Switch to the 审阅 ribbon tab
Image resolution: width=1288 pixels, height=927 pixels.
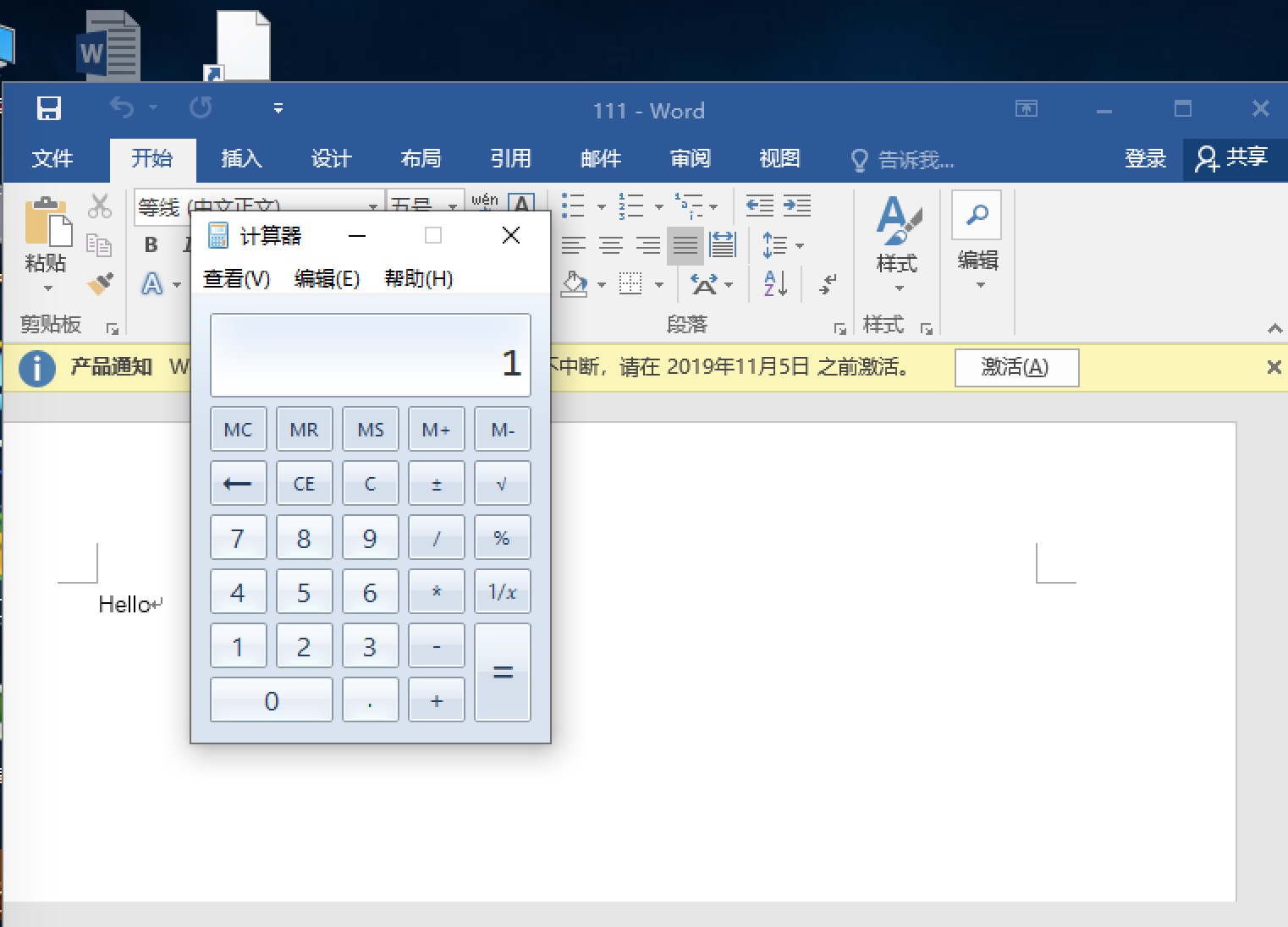coord(690,158)
